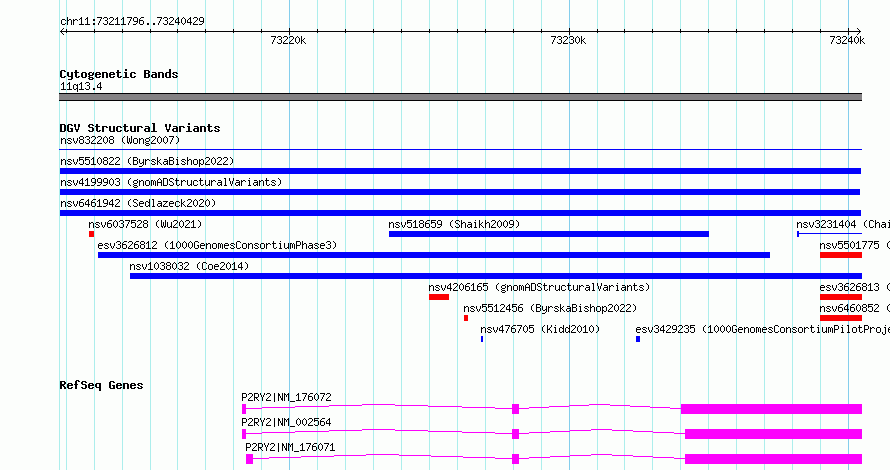Click the P2RY2|NM_176072 gene label
Viewport: 890px width, 470px height.
tap(286, 397)
